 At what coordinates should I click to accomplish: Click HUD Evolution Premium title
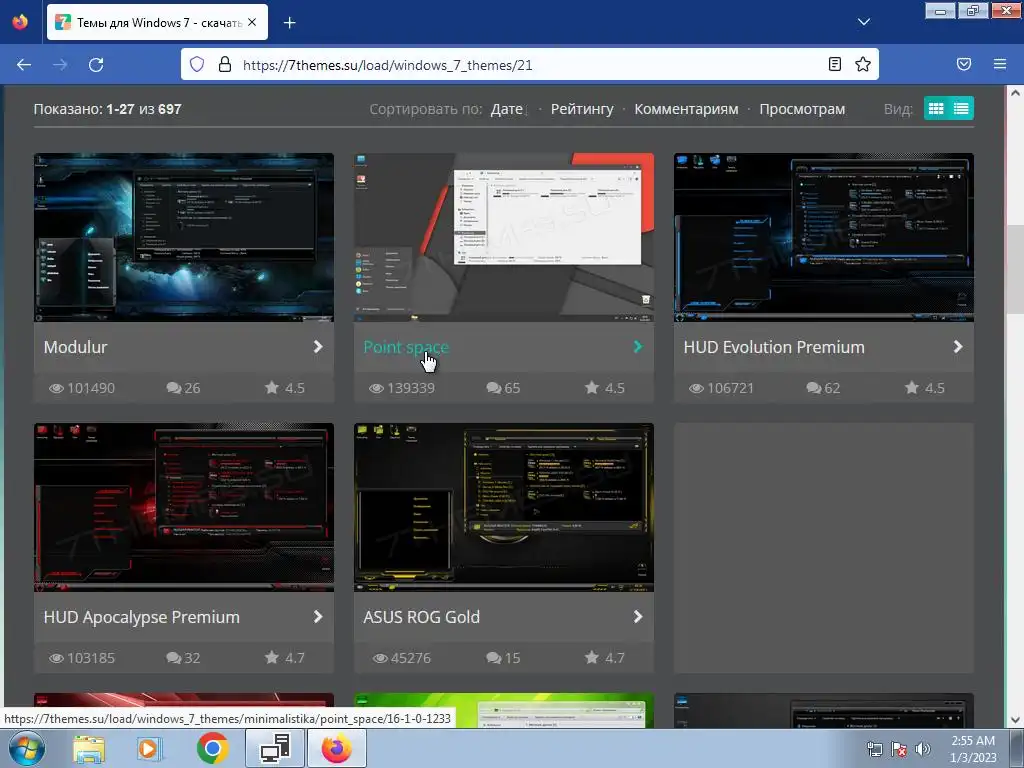[774, 347]
